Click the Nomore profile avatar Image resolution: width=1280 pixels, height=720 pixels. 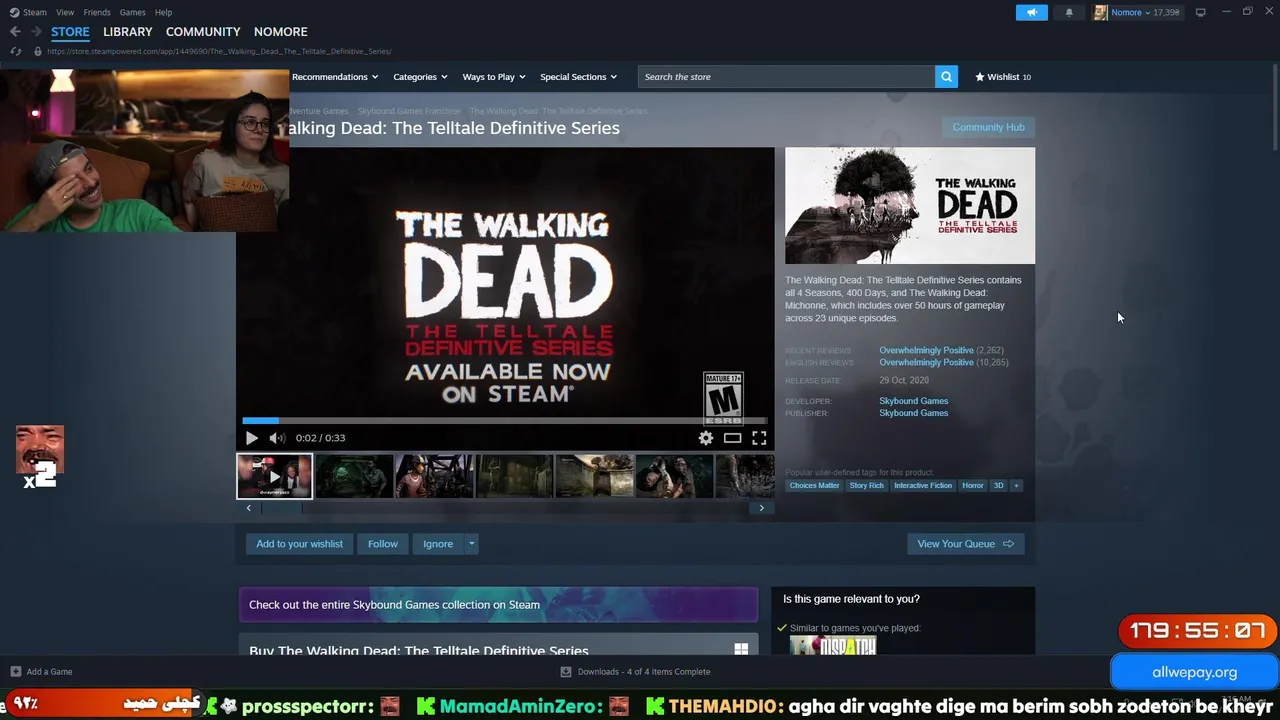[1100, 12]
